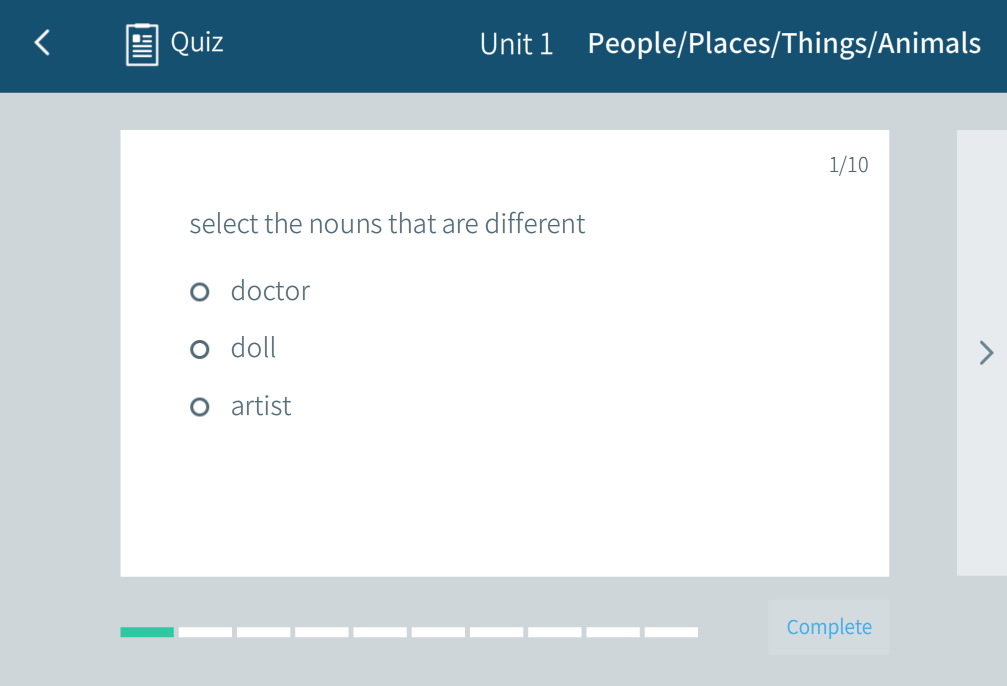Click the question prompt text
1007x686 pixels.
[x=387, y=223]
